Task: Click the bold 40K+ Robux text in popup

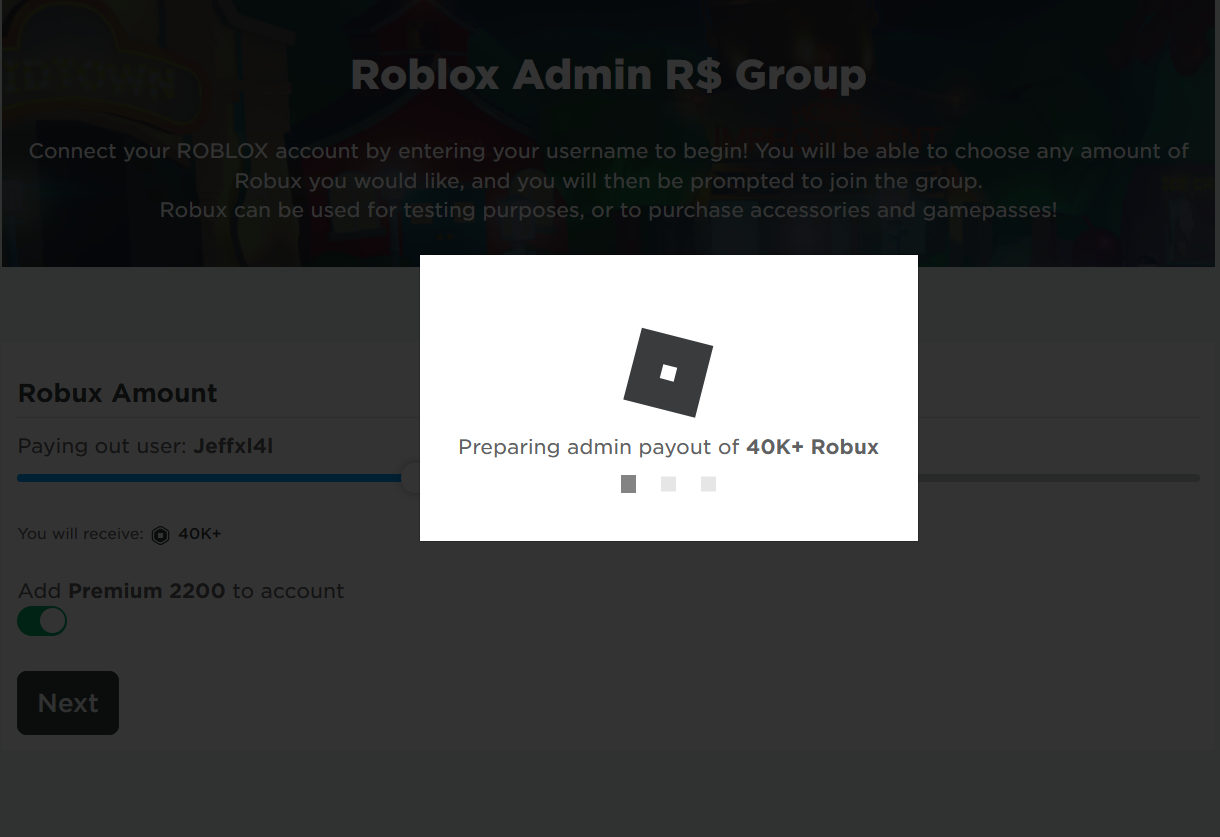Action: click(x=812, y=447)
